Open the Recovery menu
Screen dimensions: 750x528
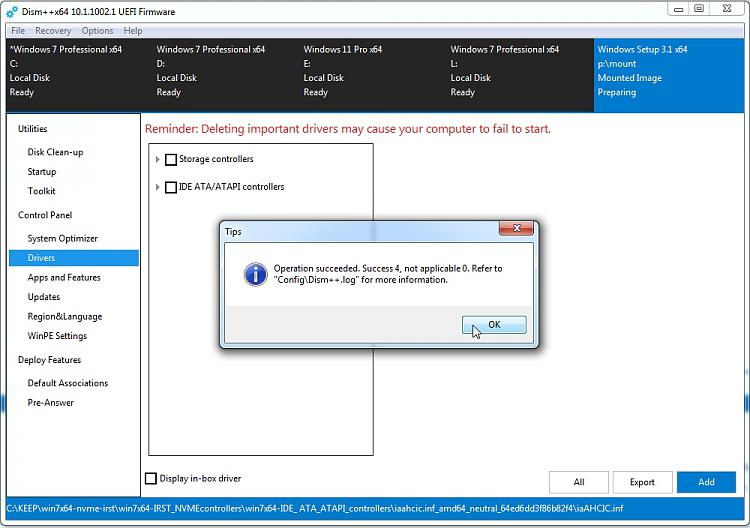53,31
